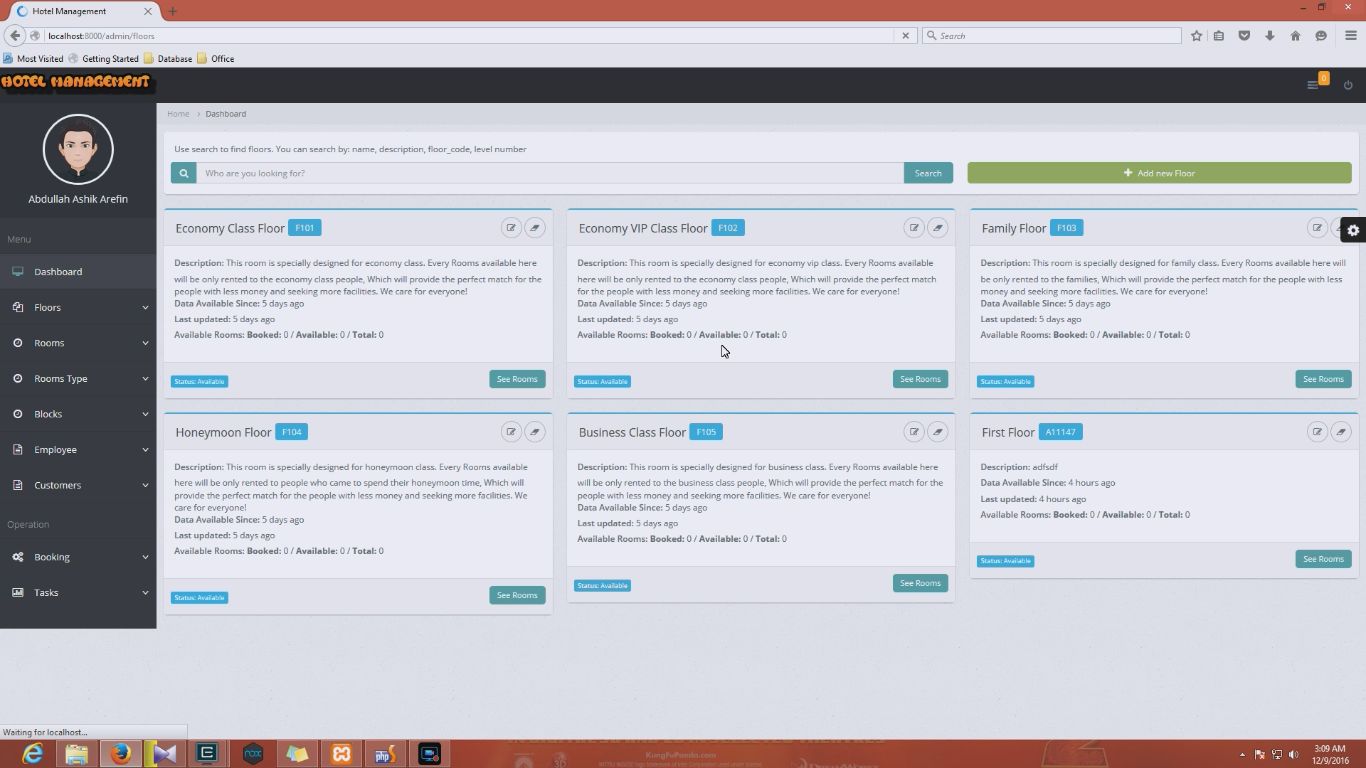Expand the Tasks sidebar menu chevron
This screenshot has width=1366, height=768.
click(x=145, y=593)
